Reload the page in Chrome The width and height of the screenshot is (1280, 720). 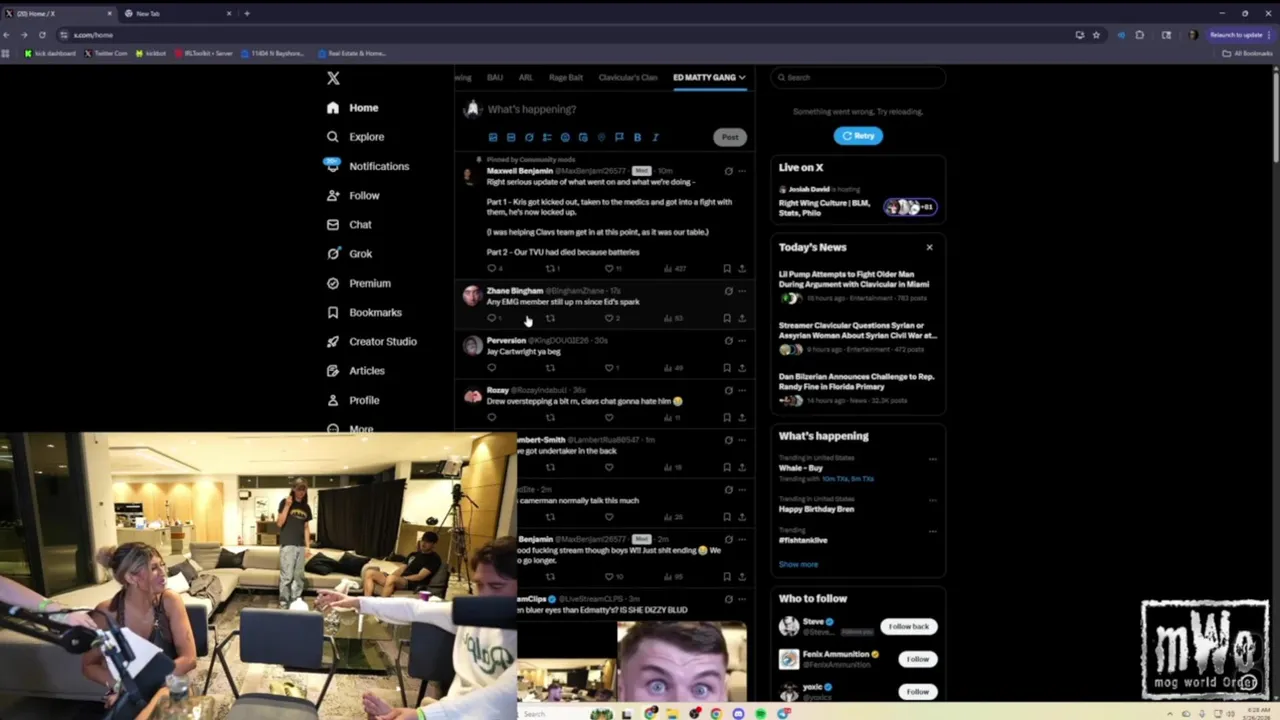pos(42,35)
